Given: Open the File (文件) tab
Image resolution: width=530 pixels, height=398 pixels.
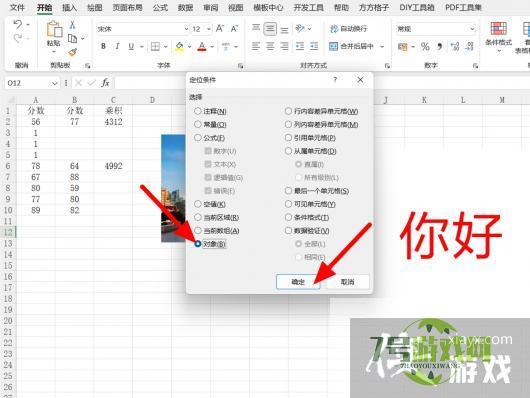Looking at the screenshot, I should 17,7.
